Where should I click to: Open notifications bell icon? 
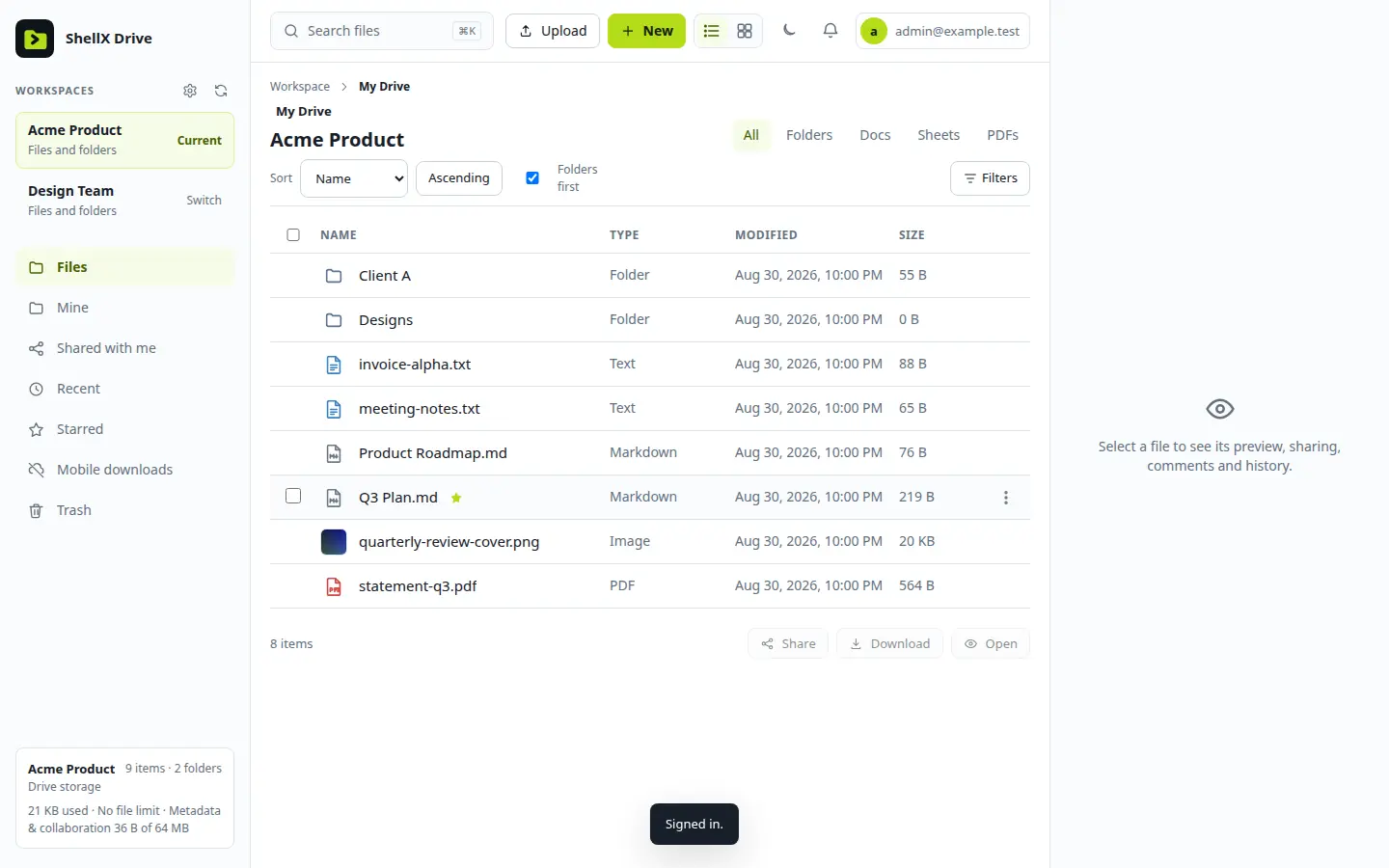(x=831, y=31)
